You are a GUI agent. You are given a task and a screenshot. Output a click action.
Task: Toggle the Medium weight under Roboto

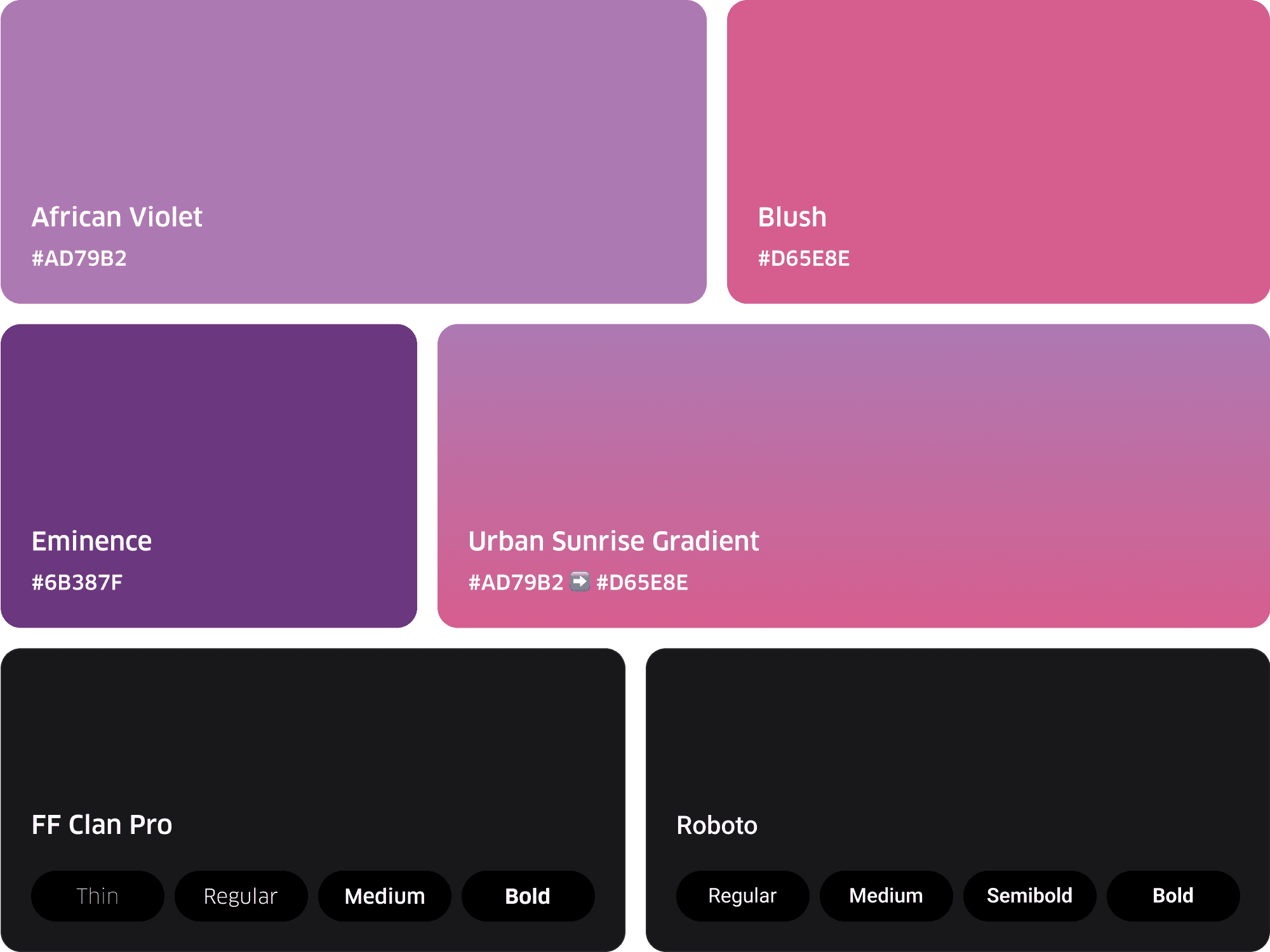coord(886,896)
